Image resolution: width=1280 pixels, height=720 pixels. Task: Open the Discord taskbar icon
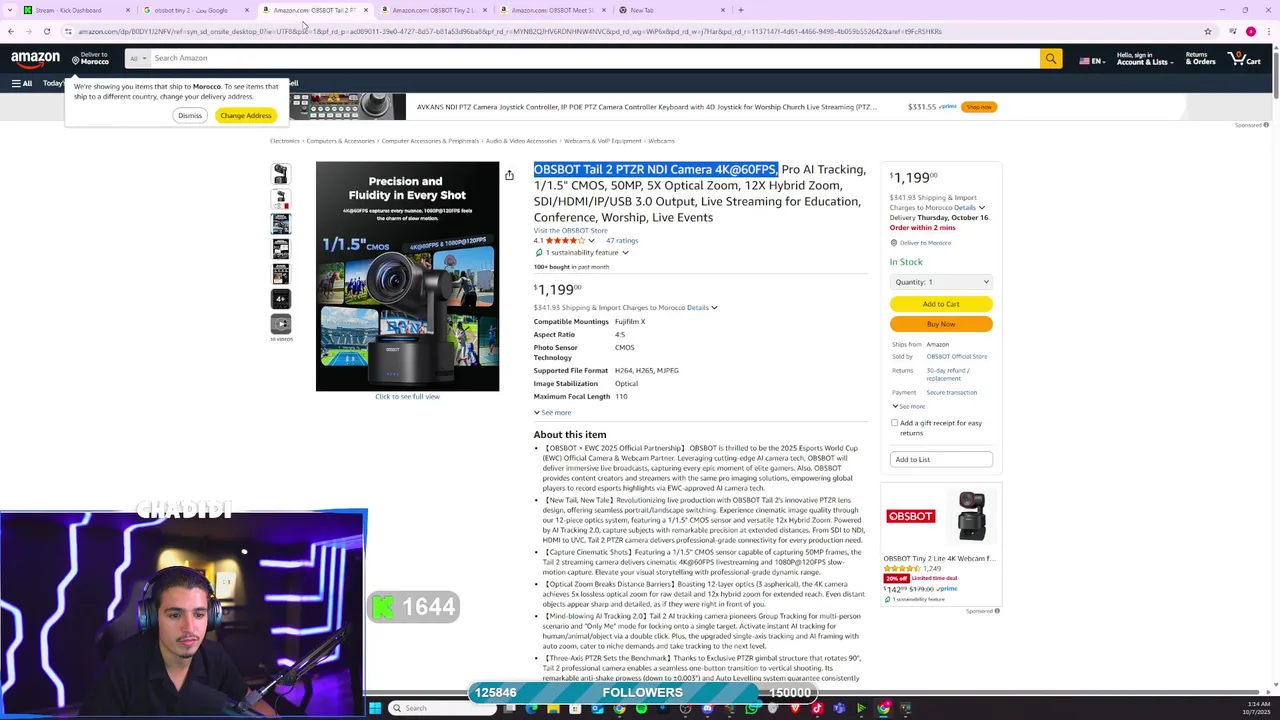pyautogui.click(x=707, y=708)
